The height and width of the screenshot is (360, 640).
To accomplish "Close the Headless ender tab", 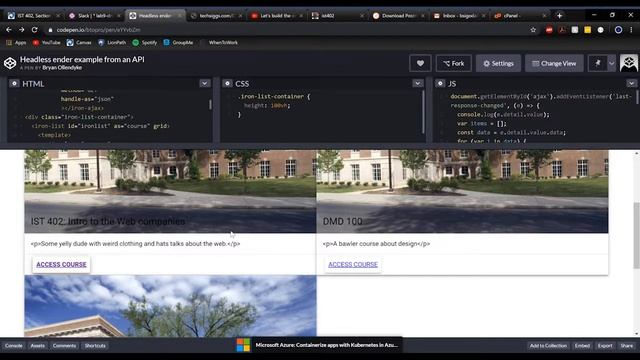I will pyautogui.click(x=180, y=16).
